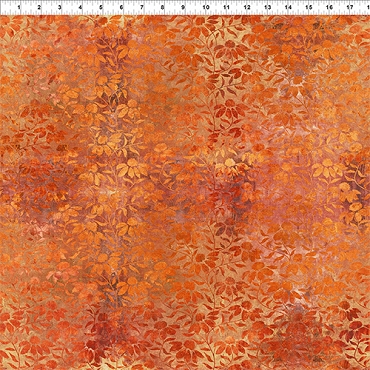Select the ruler mark labeled 2
This screenshot has width=370, height=370.
(39, 7)
